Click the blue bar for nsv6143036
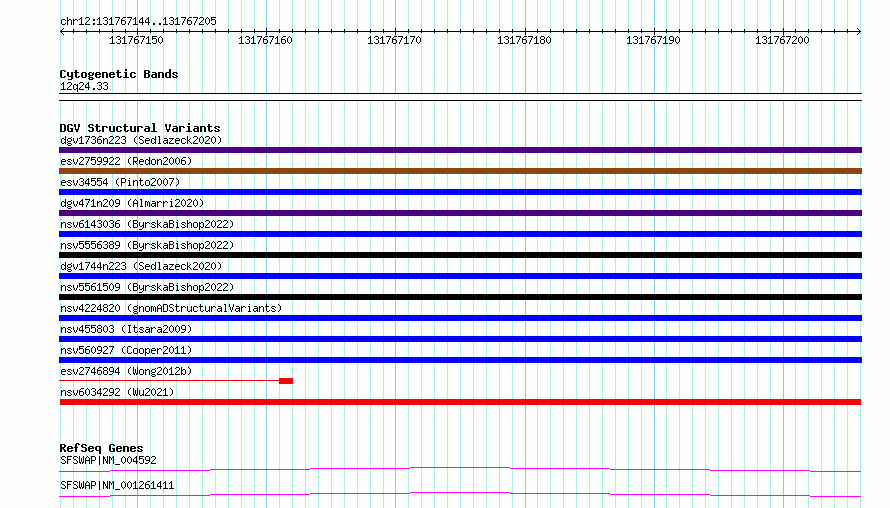890x508 pixels. coord(460,234)
